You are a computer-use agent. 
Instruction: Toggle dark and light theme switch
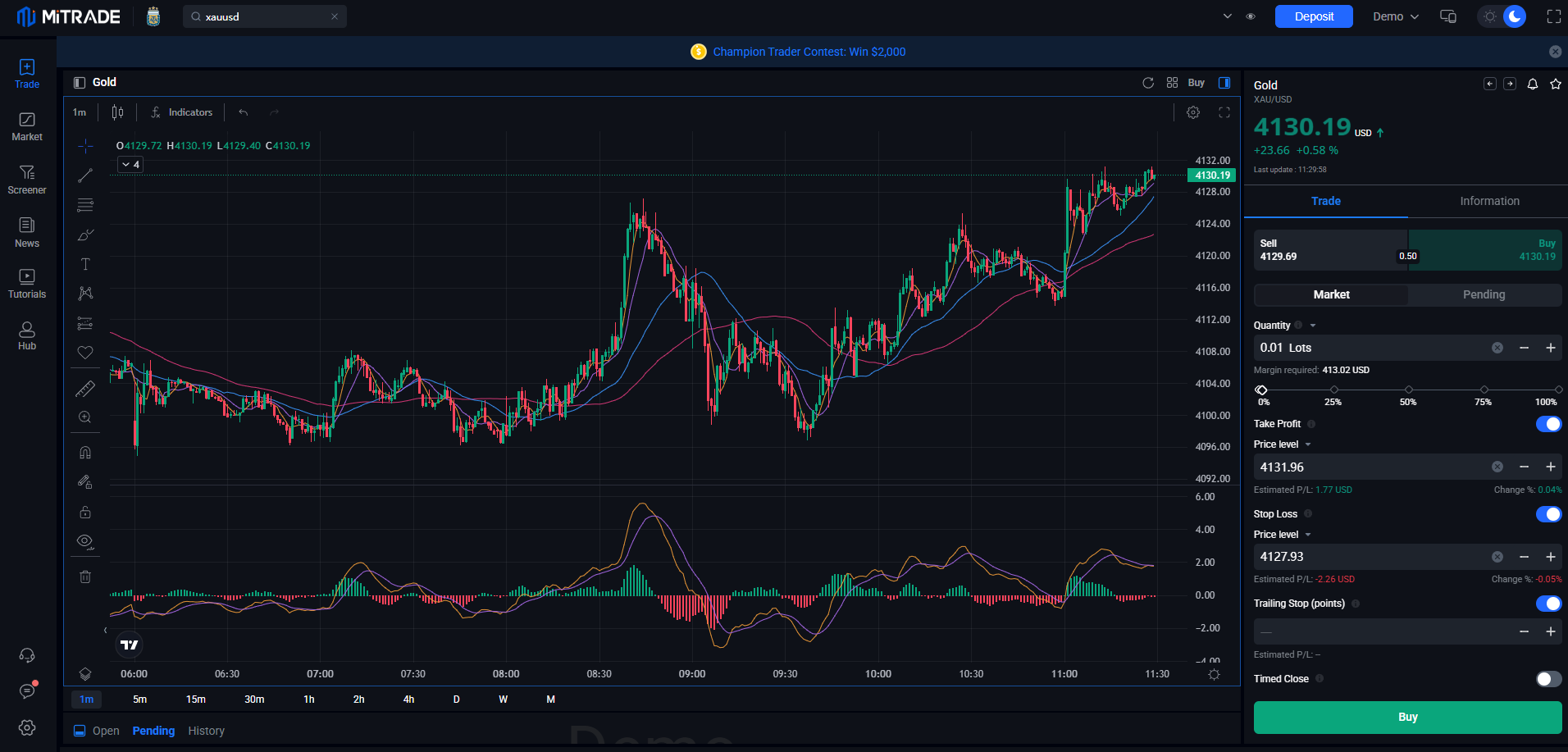click(x=1502, y=16)
